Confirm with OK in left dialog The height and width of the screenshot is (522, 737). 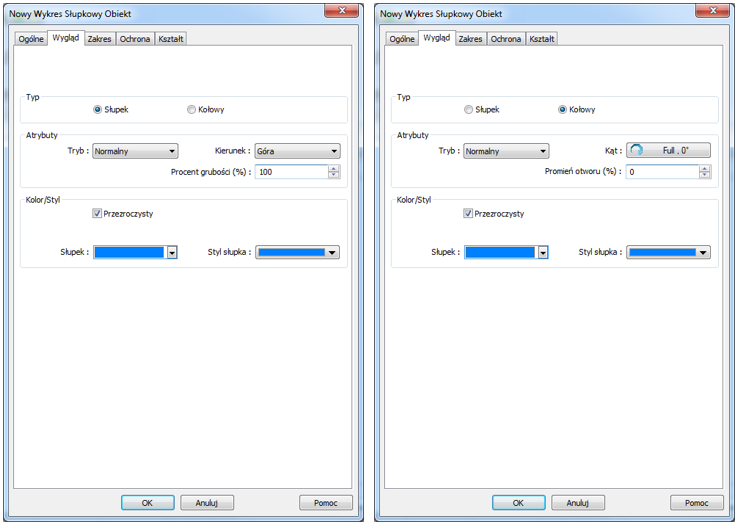(x=148, y=503)
